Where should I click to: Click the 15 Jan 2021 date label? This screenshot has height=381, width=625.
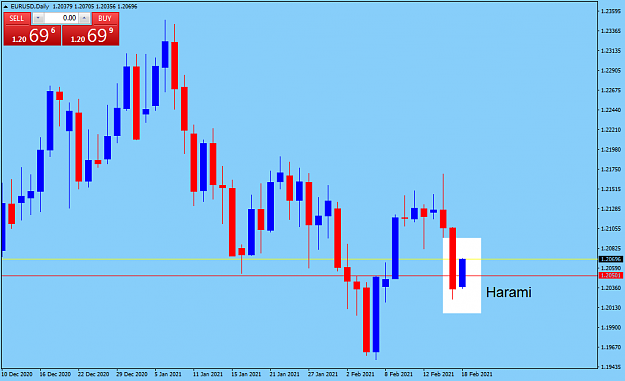[246, 374]
